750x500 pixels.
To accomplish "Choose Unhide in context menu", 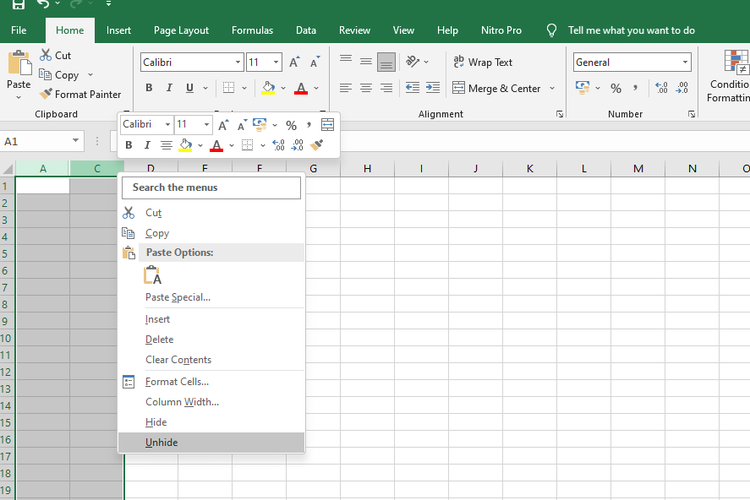I will click(x=211, y=443).
